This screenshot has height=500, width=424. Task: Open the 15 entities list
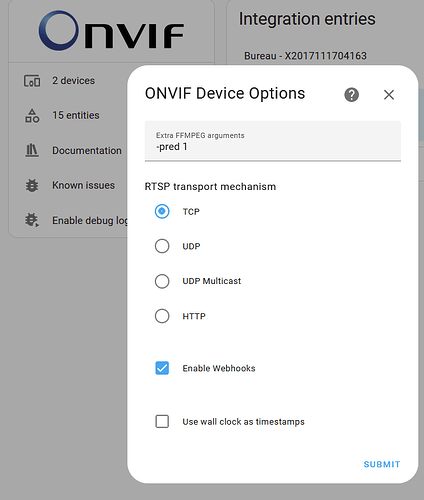click(76, 115)
